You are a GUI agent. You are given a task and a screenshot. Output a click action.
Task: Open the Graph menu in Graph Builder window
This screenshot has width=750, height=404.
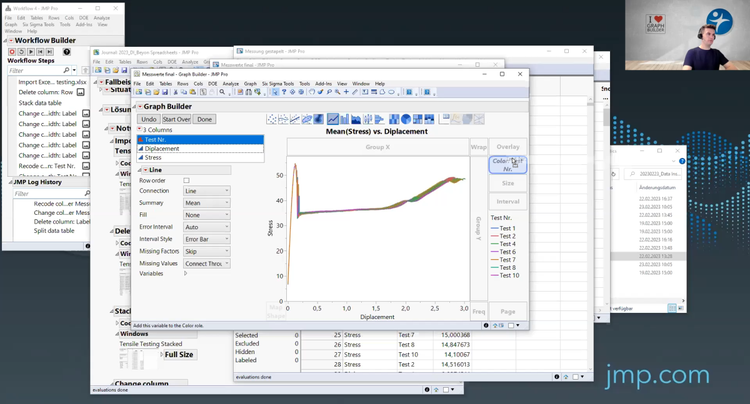click(x=250, y=83)
